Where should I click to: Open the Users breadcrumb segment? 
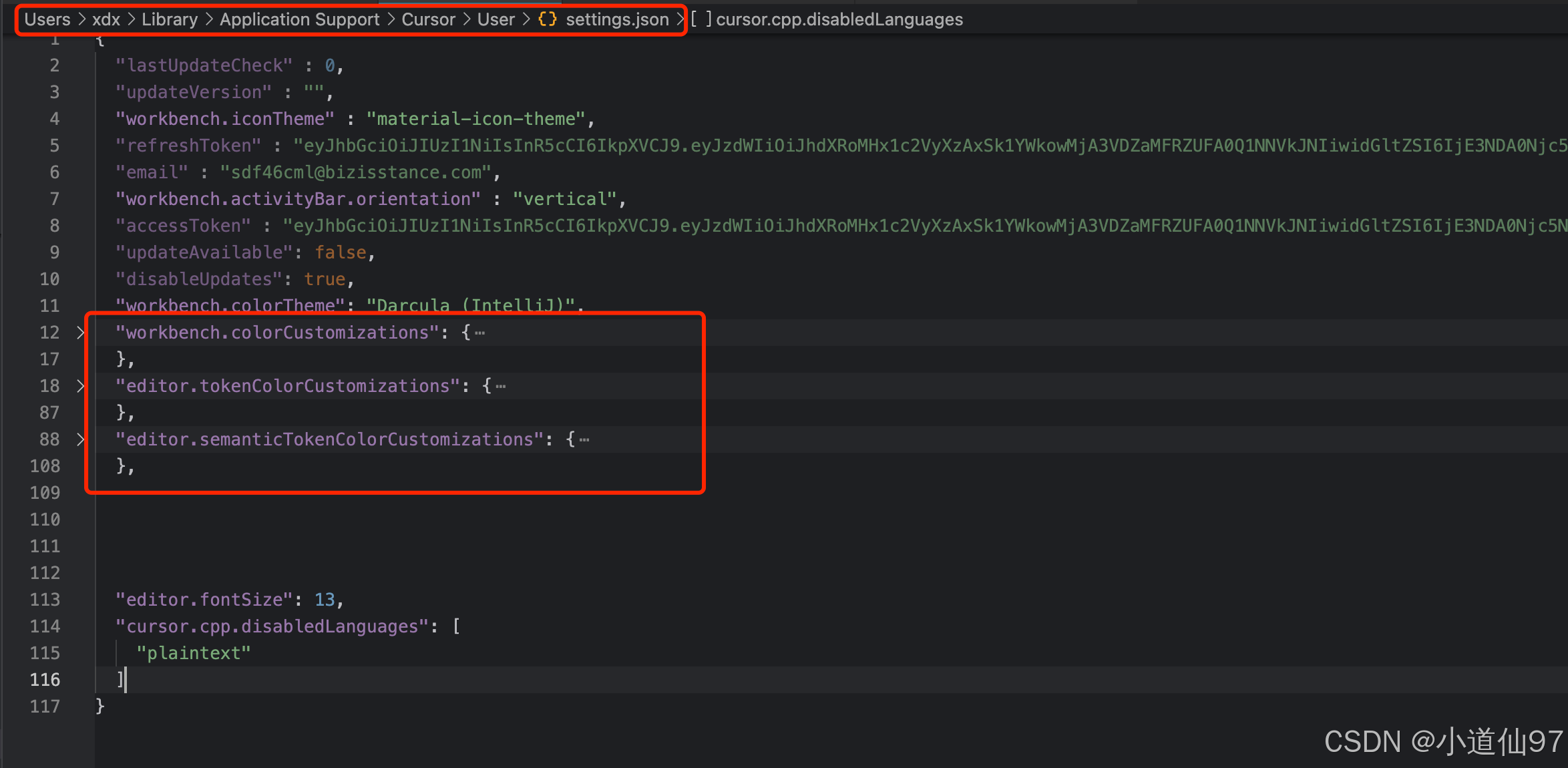(x=47, y=19)
